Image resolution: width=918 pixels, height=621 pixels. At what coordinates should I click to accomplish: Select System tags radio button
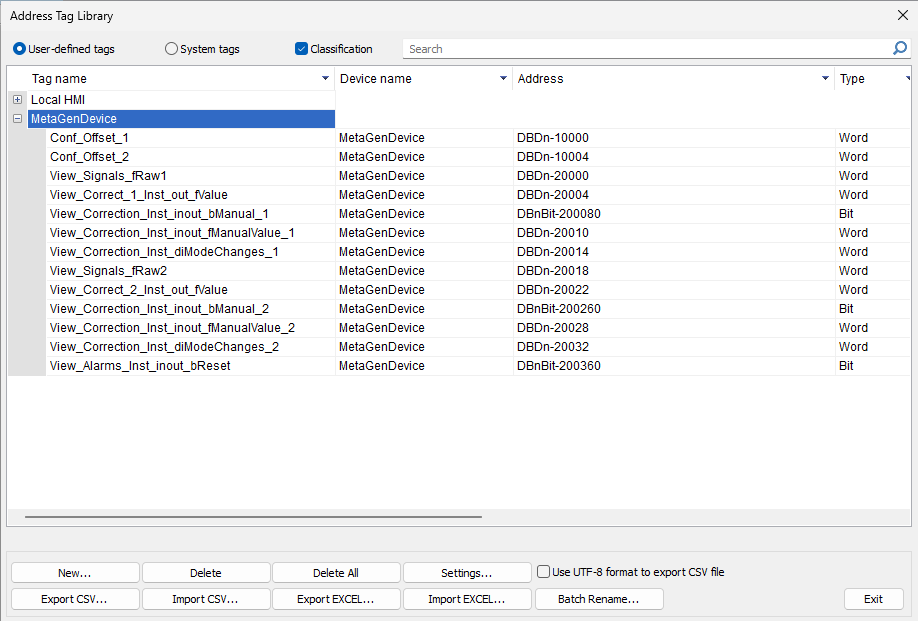(x=171, y=49)
